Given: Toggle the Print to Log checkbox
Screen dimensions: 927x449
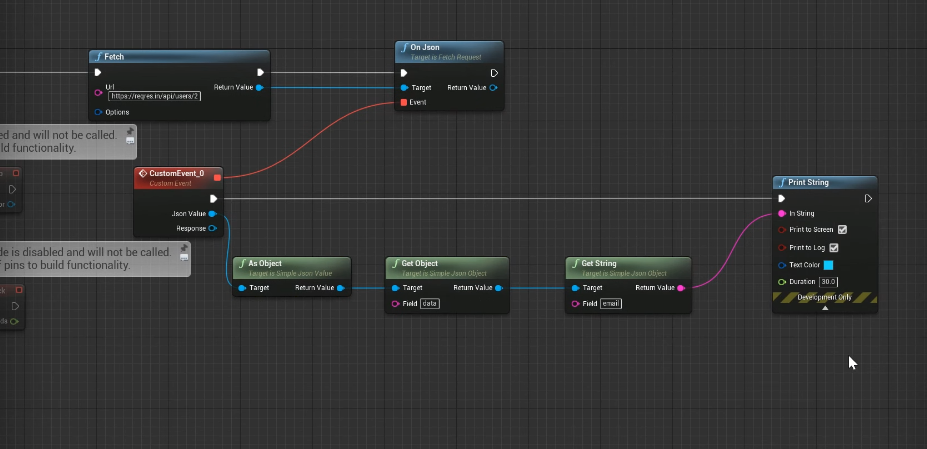Looking at the screenshot, I should coord(834,247).
